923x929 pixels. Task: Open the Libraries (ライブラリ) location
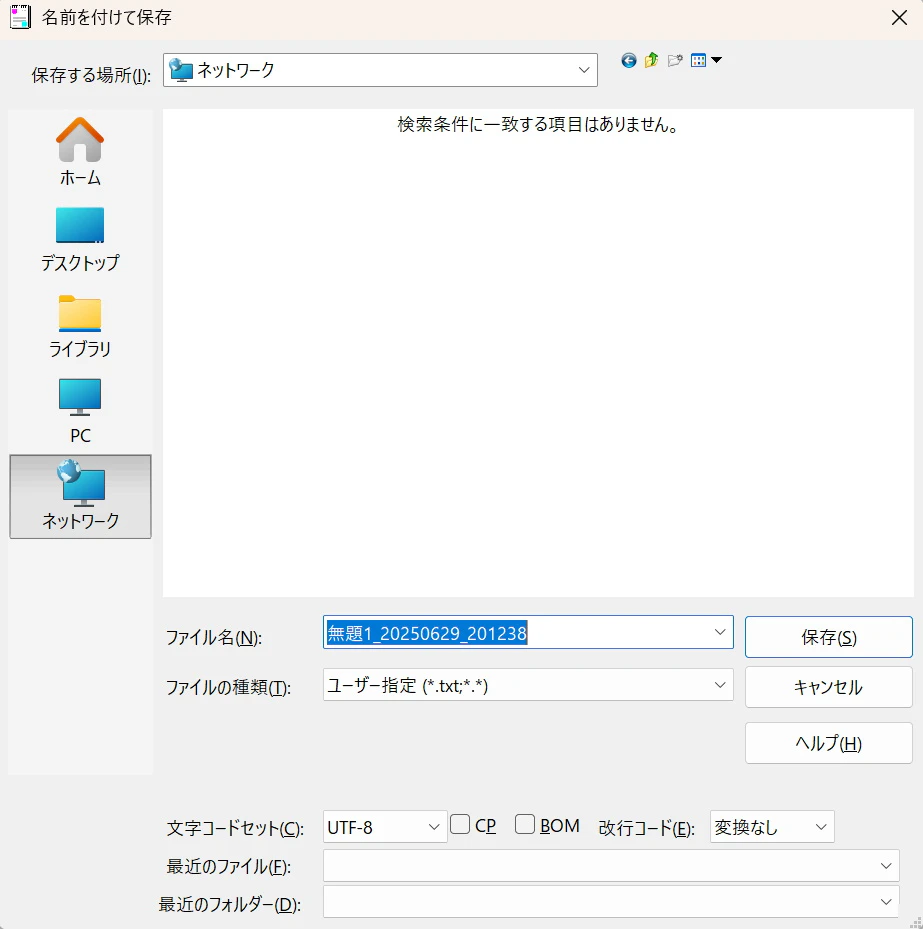[x=80, y=326]
